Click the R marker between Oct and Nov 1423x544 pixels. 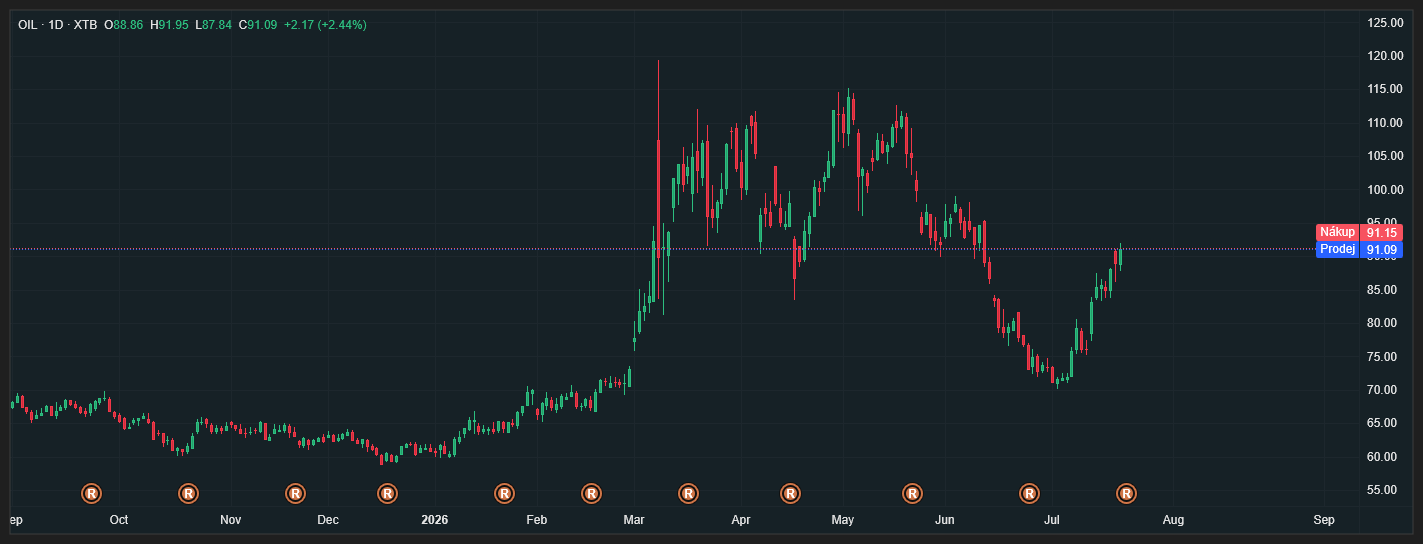[188, 493]
